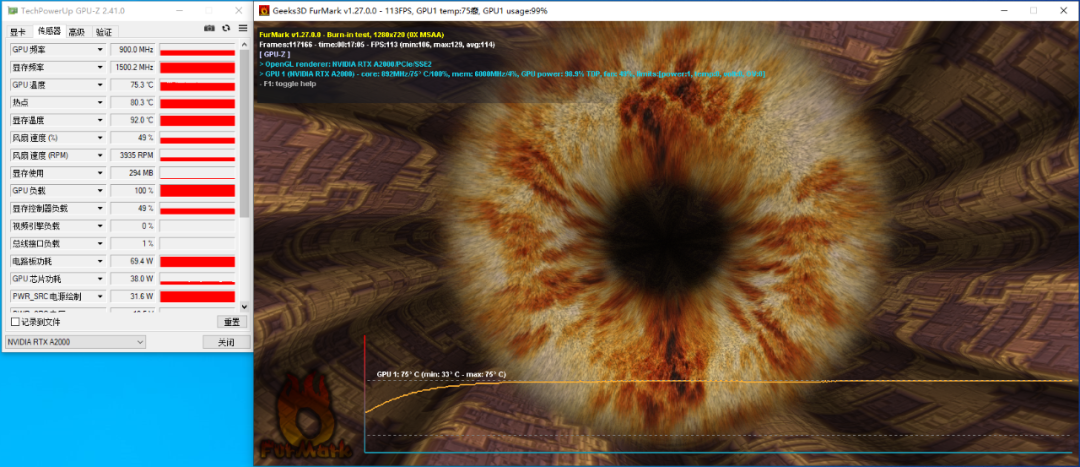Open the GPU 负载 sensor dropdown
The image size is (1080, 467).
click(x=100, y=191)
